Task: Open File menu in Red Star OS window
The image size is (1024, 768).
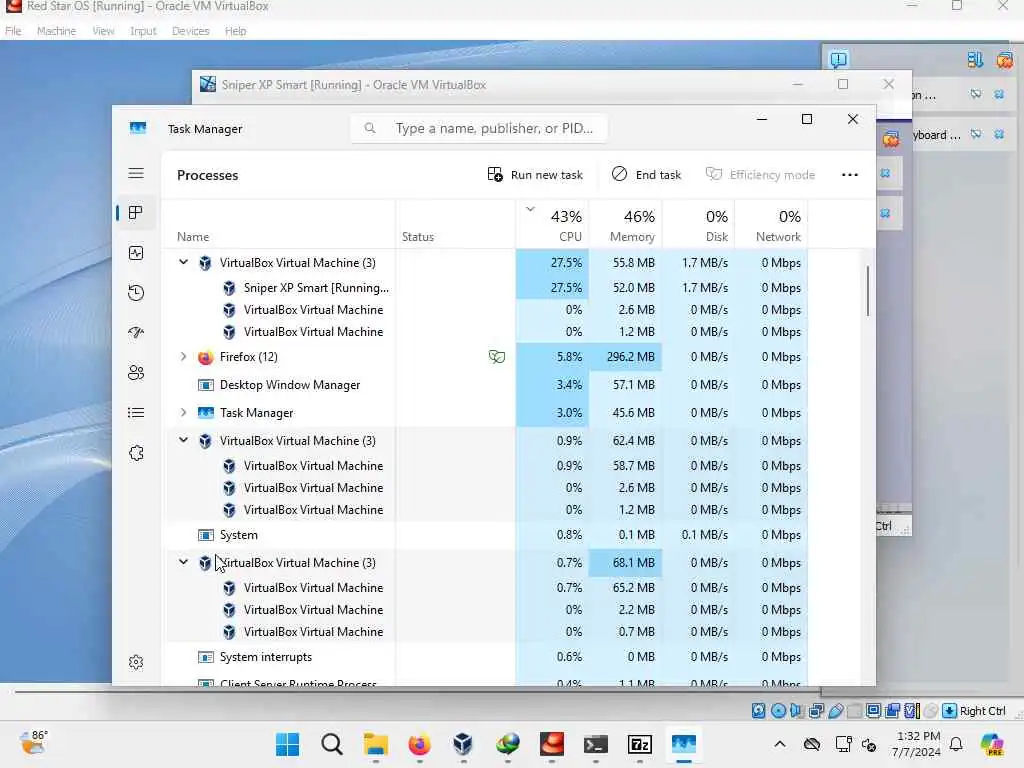Action: [x=13, y=31]
